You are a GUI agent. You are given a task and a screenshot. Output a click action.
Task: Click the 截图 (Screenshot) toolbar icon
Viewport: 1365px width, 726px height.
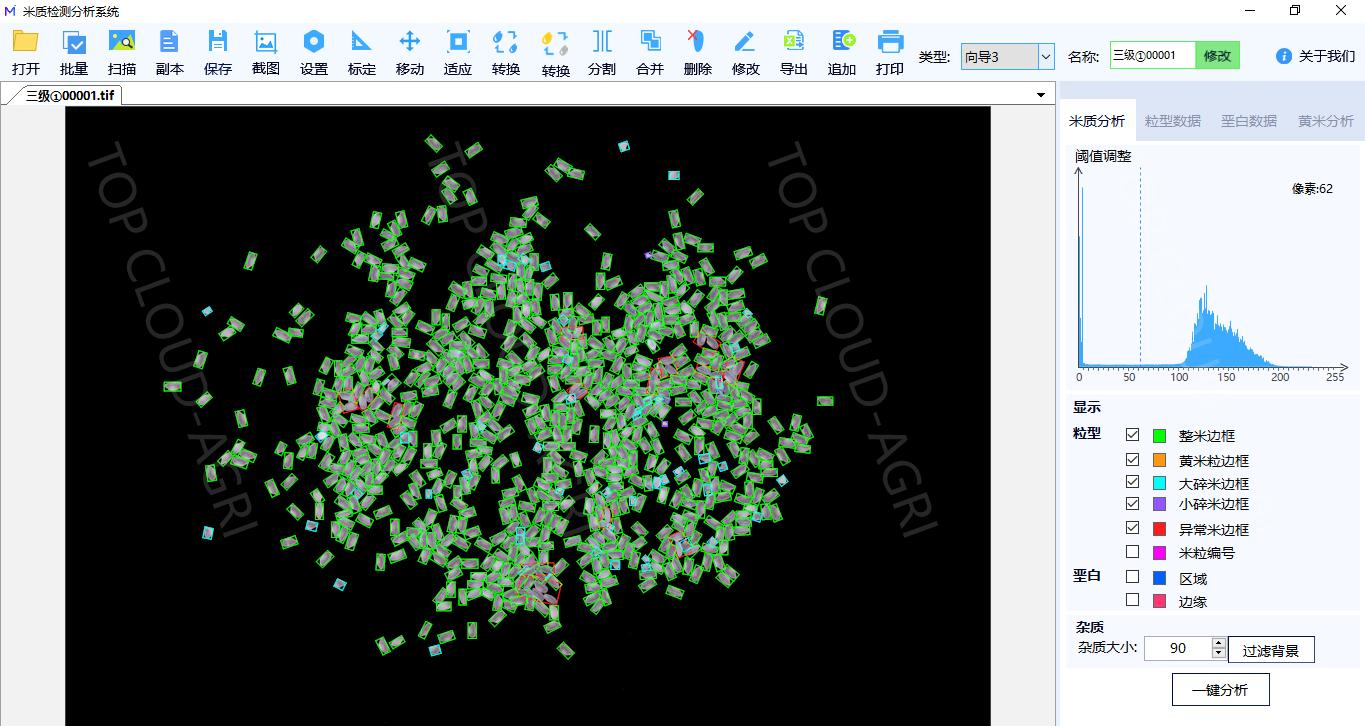[266, 42]
